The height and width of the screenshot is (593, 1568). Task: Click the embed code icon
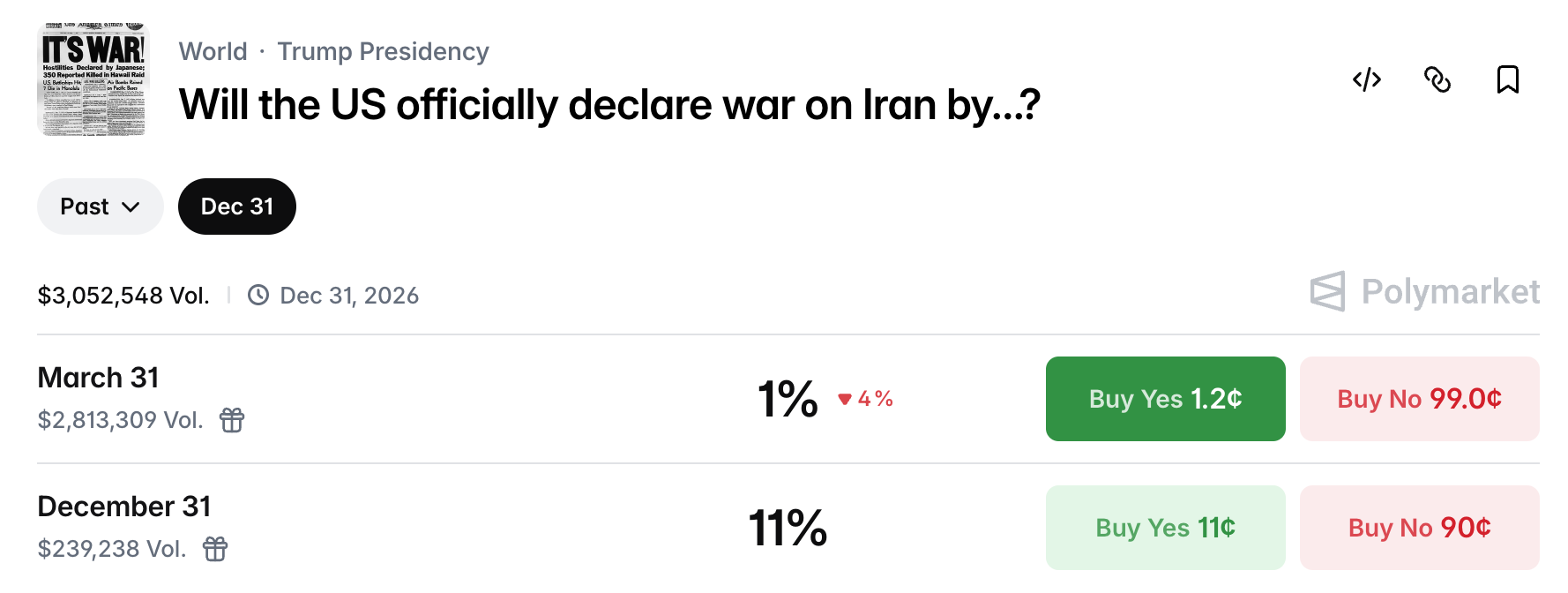1366,80
